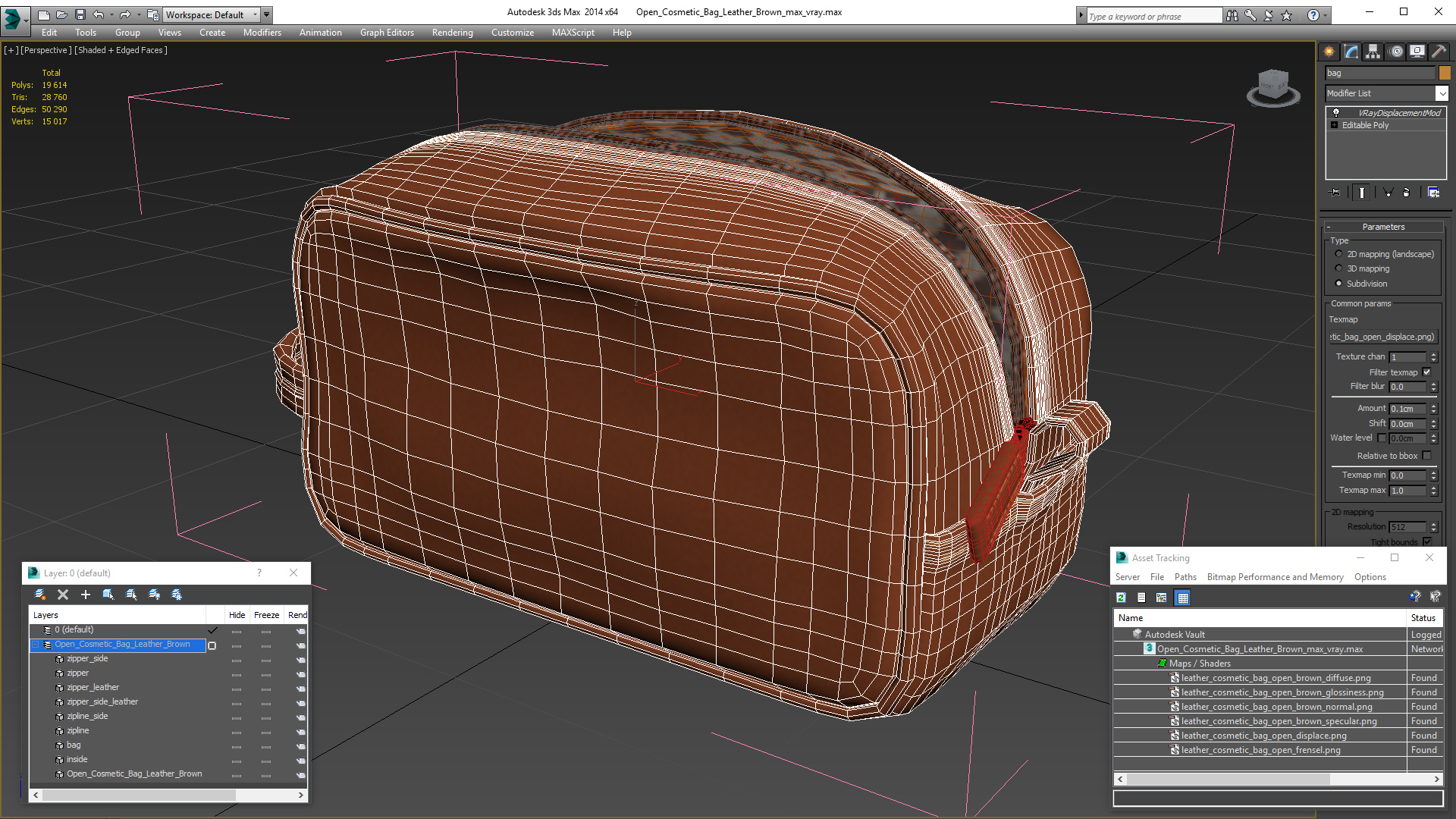The height and width of the screenshot is (819, 1456).
Task: Expand the Editable Poly modifier entry
Action: [x=1335, y=125]
